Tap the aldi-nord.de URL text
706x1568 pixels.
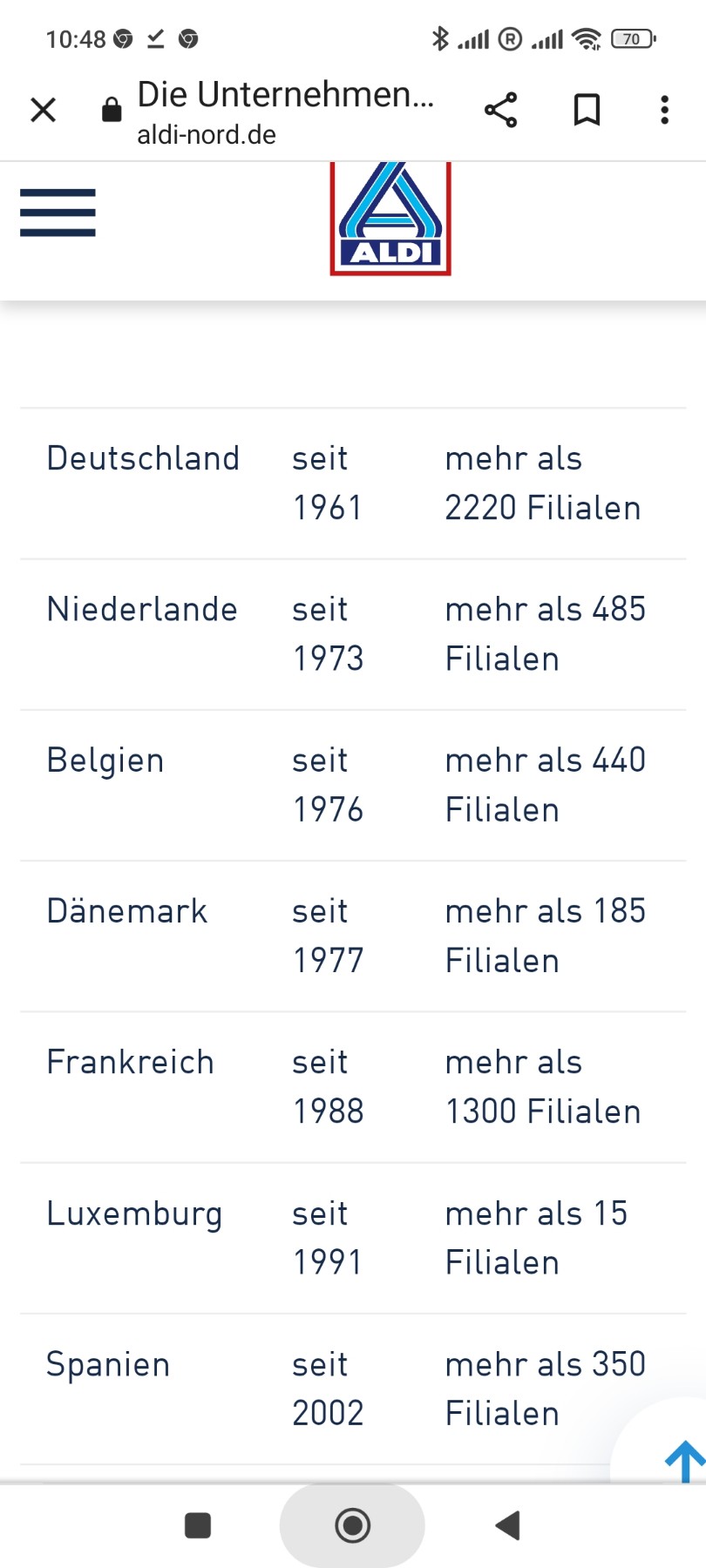tap(207, 135)
